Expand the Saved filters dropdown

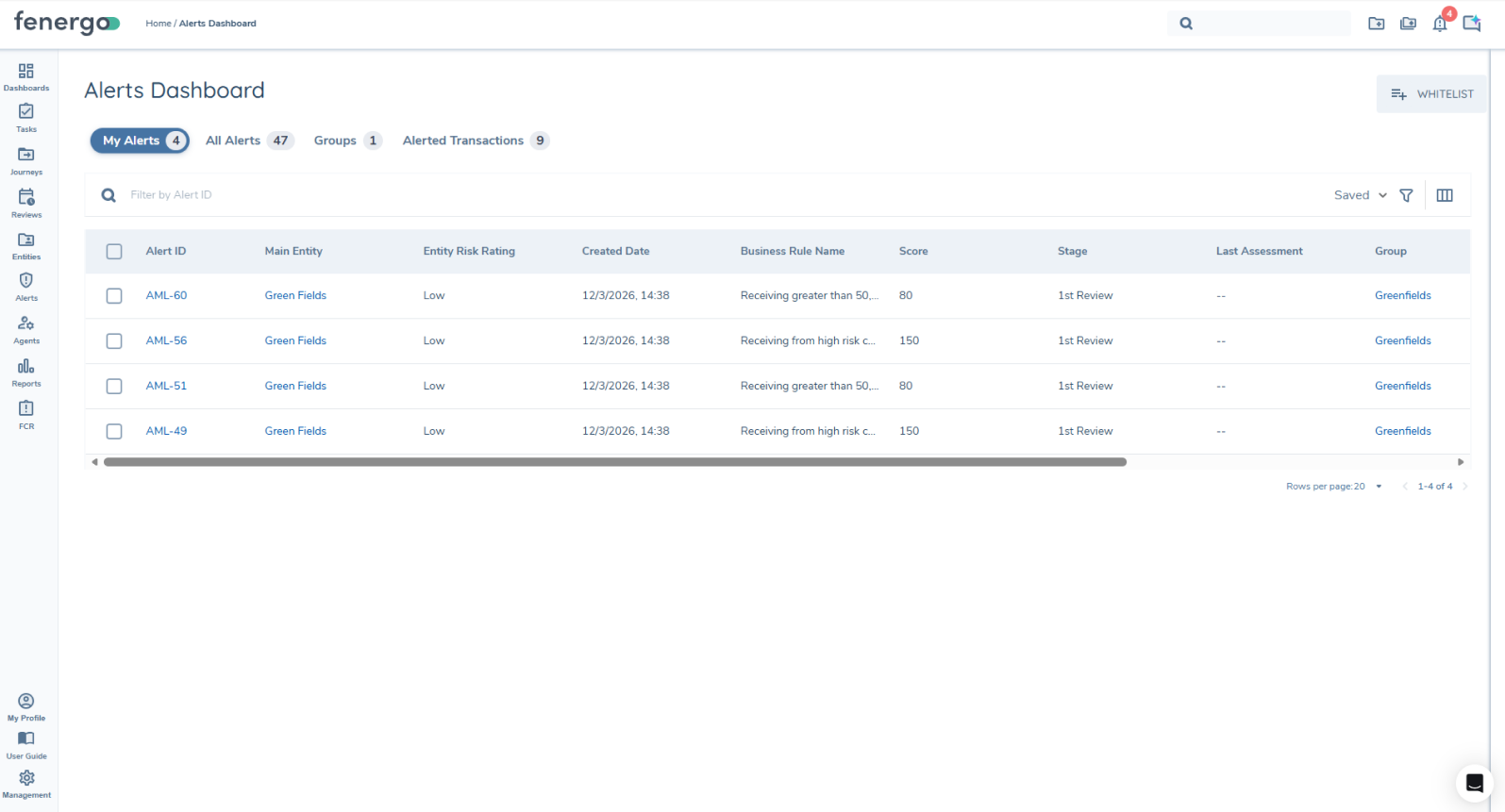(x=1360, y=195)
